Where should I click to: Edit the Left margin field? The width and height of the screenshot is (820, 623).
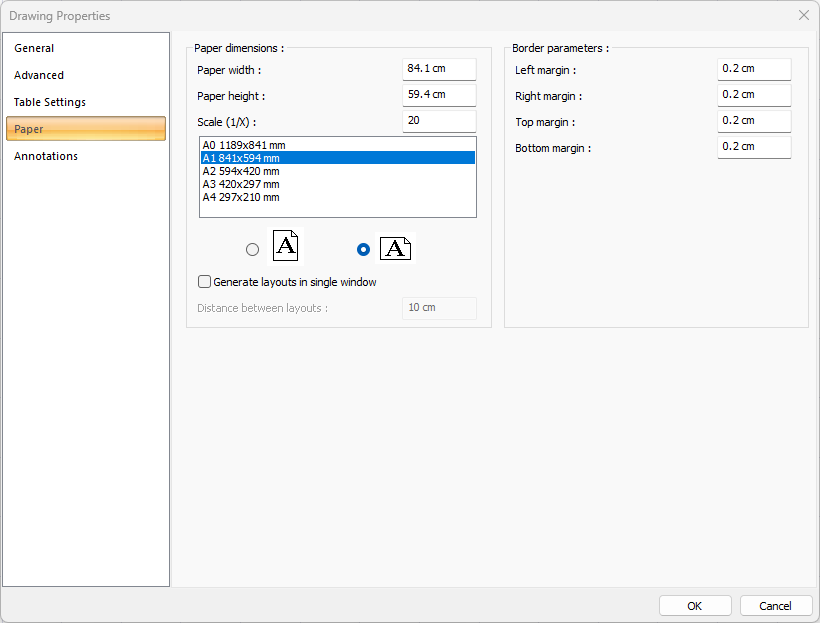pos(754,69)
